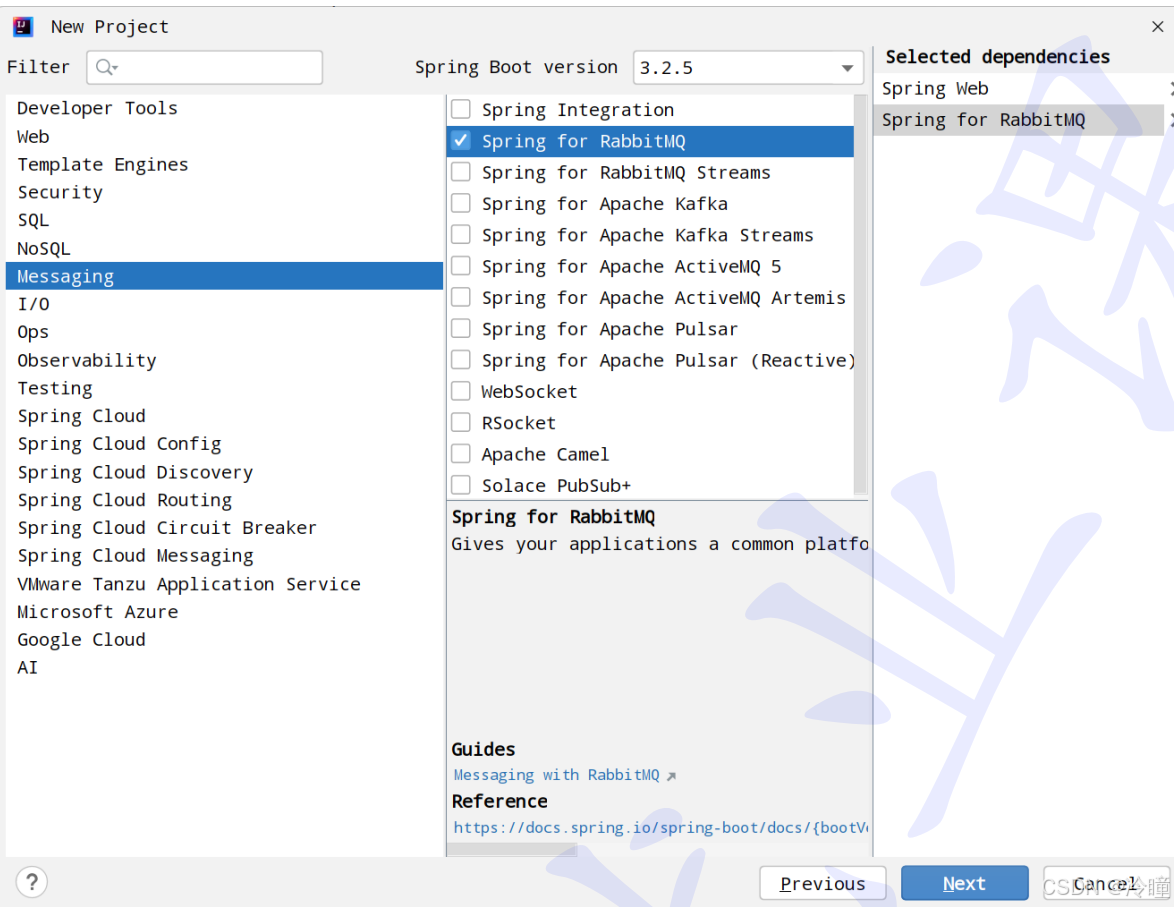The height and width of the screenshot is (907, 1174).
Task: Check Spring for Apache ActiveMQ Artemis
Action: (x=461, y=297)
